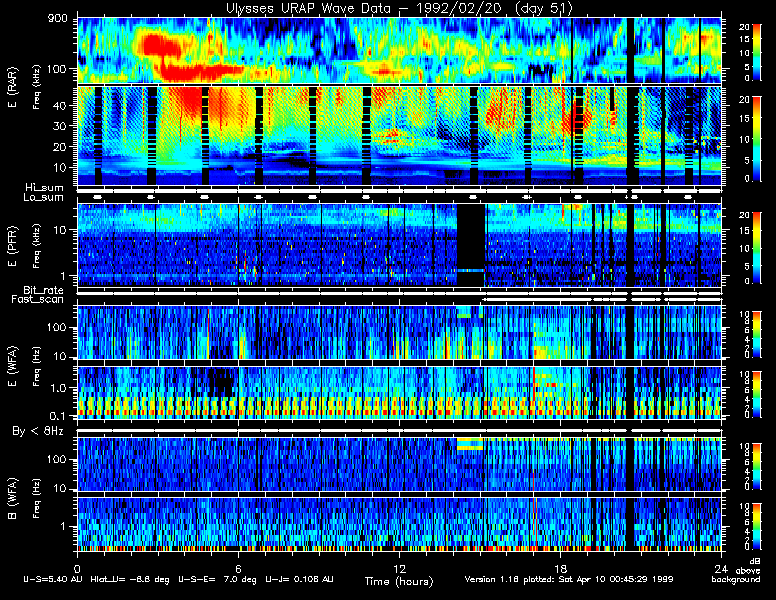Click the color bar beside the 900 kHz panel
The width and height of the screenshot is (776, 600).
pos(757,52)
